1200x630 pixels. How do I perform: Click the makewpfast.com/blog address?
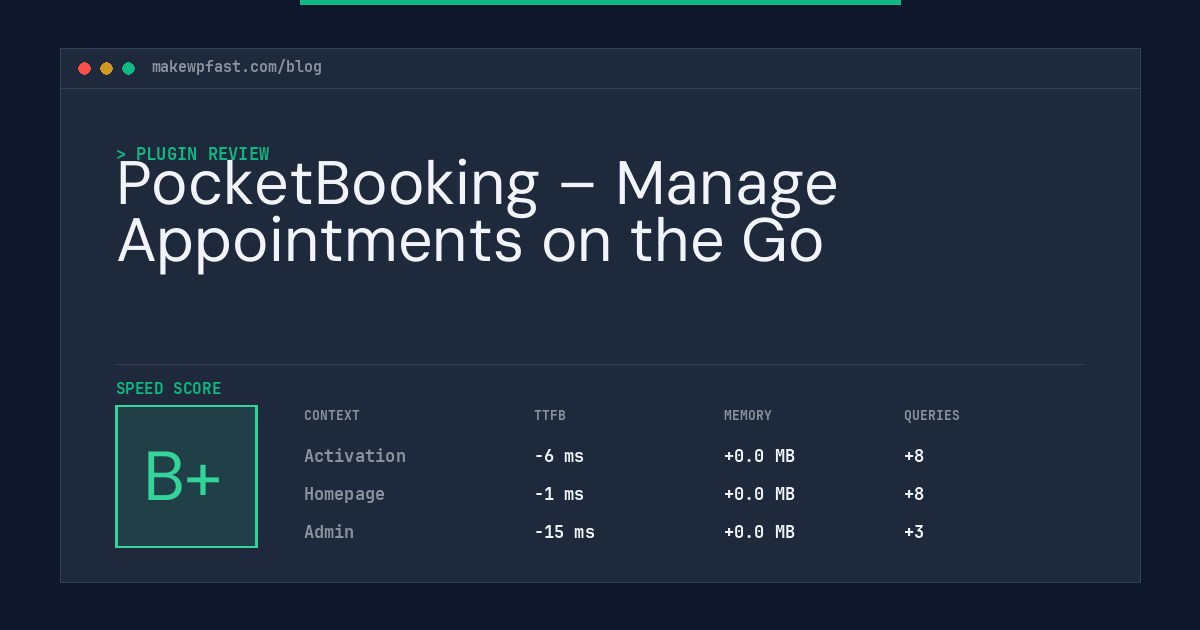coord(237,67)
